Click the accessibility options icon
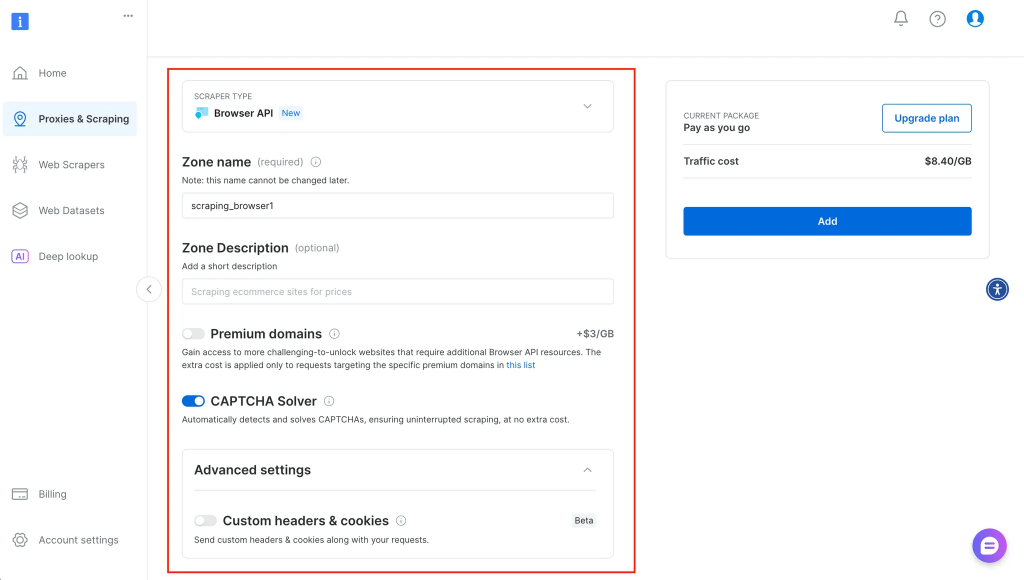Image resolution: width=1024 pixels, height=580 pixels. (997, 289)
